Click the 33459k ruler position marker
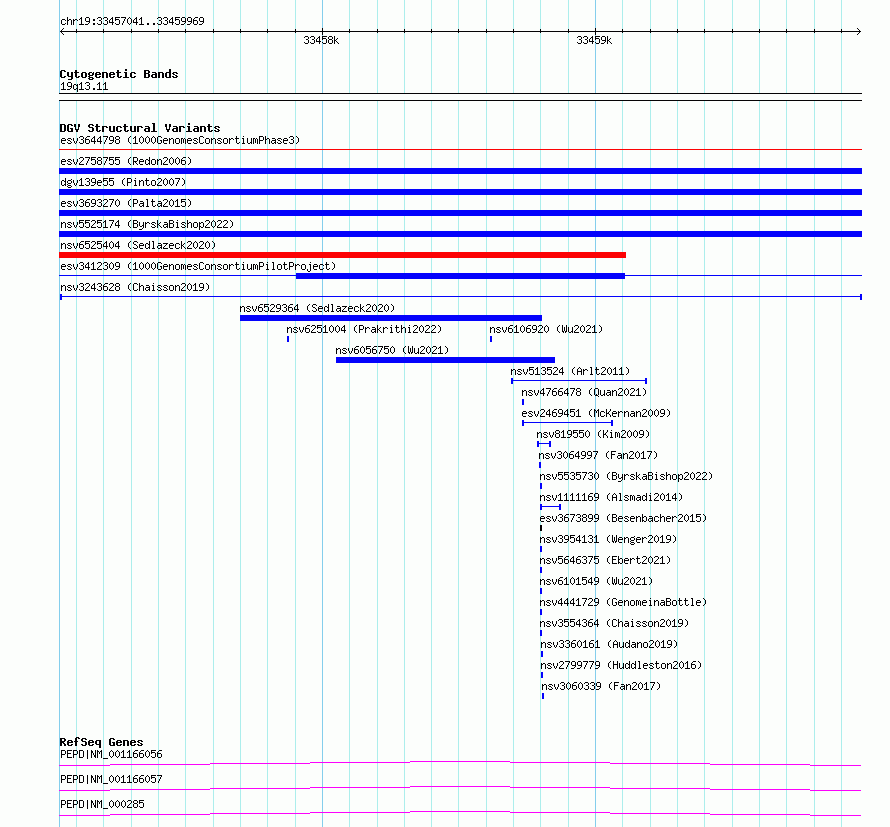Screen dimensions: 890x827 [594, 40]
